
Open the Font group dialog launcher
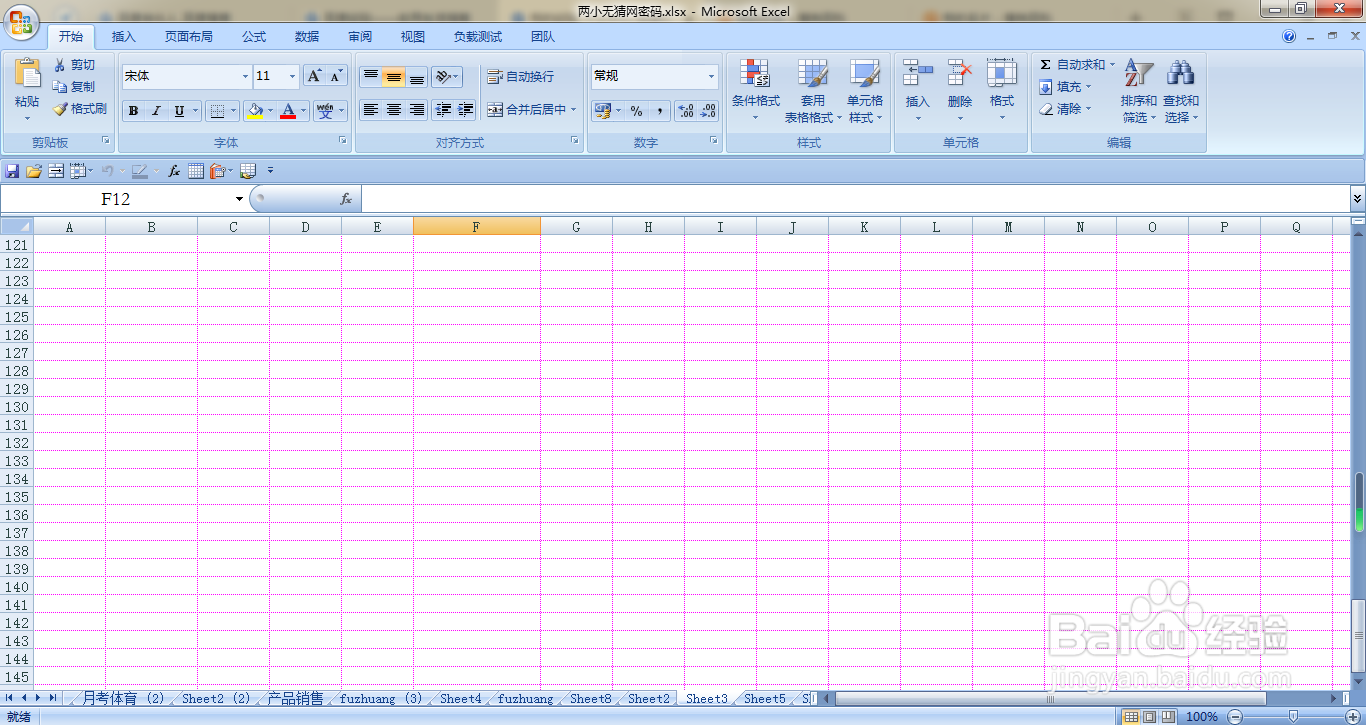(x=343, y=142)
